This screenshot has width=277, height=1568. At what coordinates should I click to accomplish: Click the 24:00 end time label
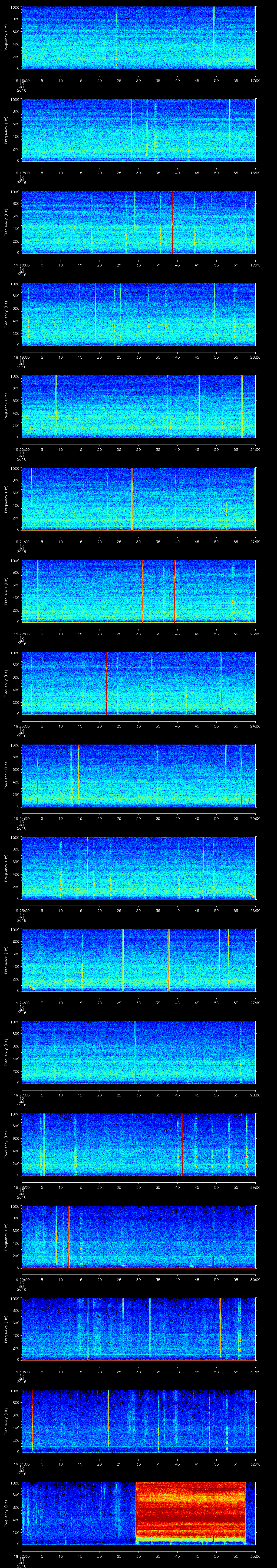click(x=255, y=726)
